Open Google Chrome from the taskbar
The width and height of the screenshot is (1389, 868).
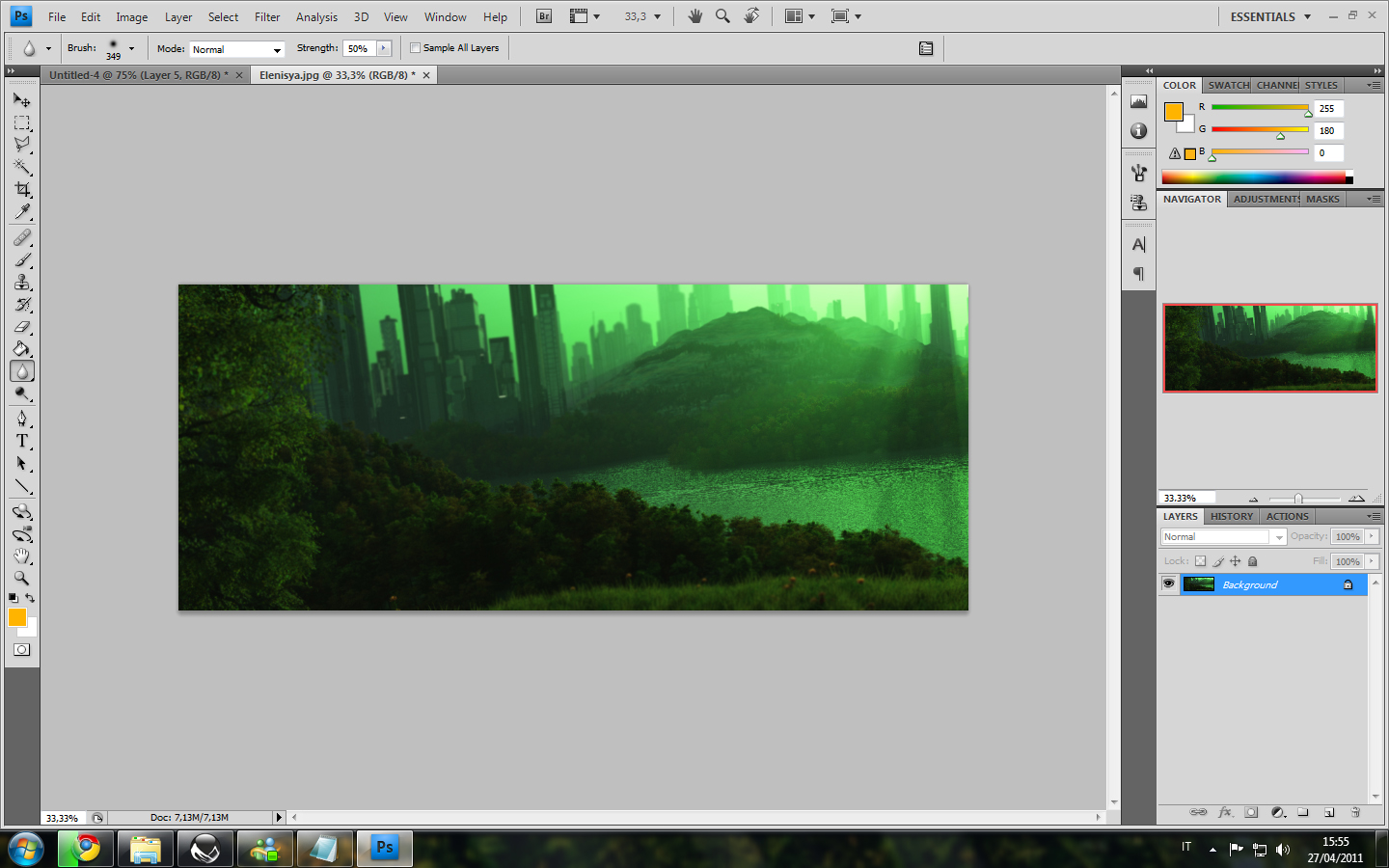pyautogui.click(x=86, y=849)
